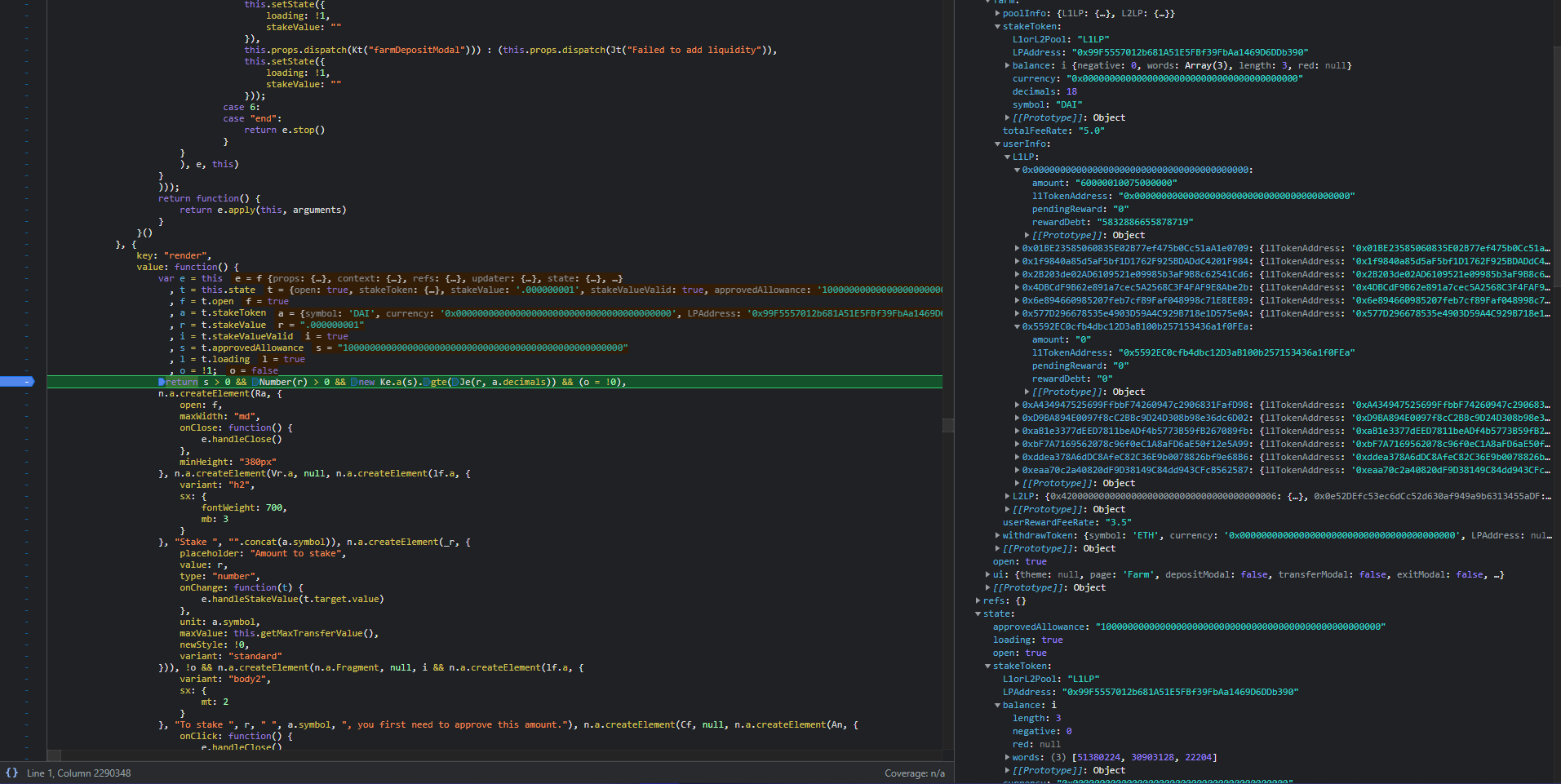Viewport: 1561px width, 784px height.
Task: Click 'placeholder: "Amount to stake"' code line
Action: (x=263, y=553)
